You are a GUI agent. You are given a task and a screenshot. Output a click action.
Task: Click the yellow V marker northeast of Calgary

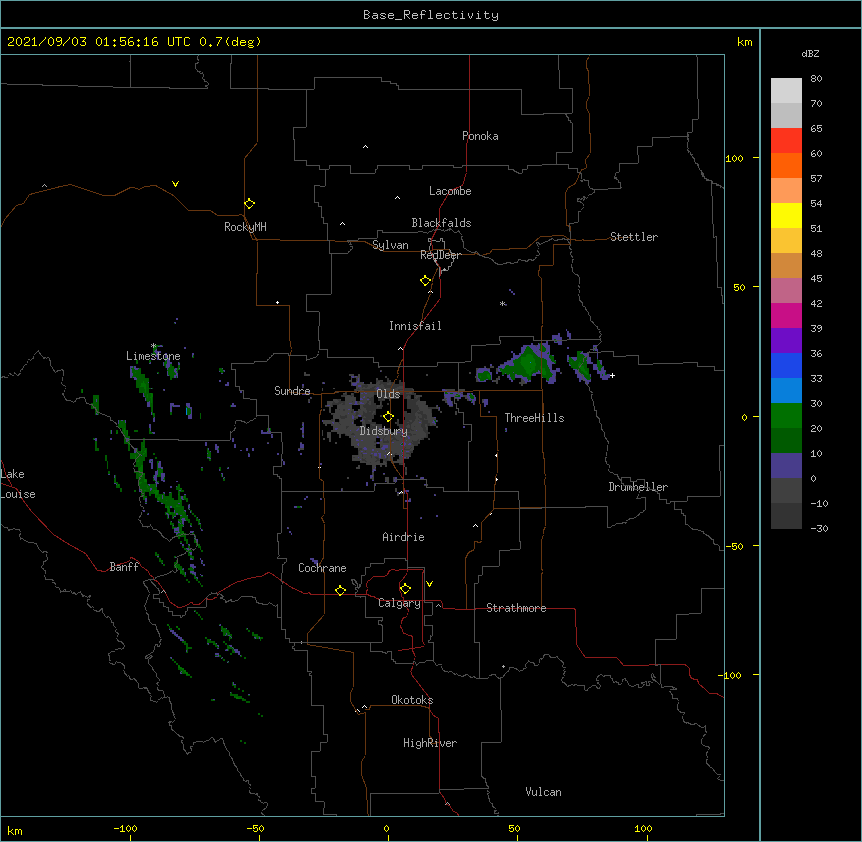click(x=429, y=584)
